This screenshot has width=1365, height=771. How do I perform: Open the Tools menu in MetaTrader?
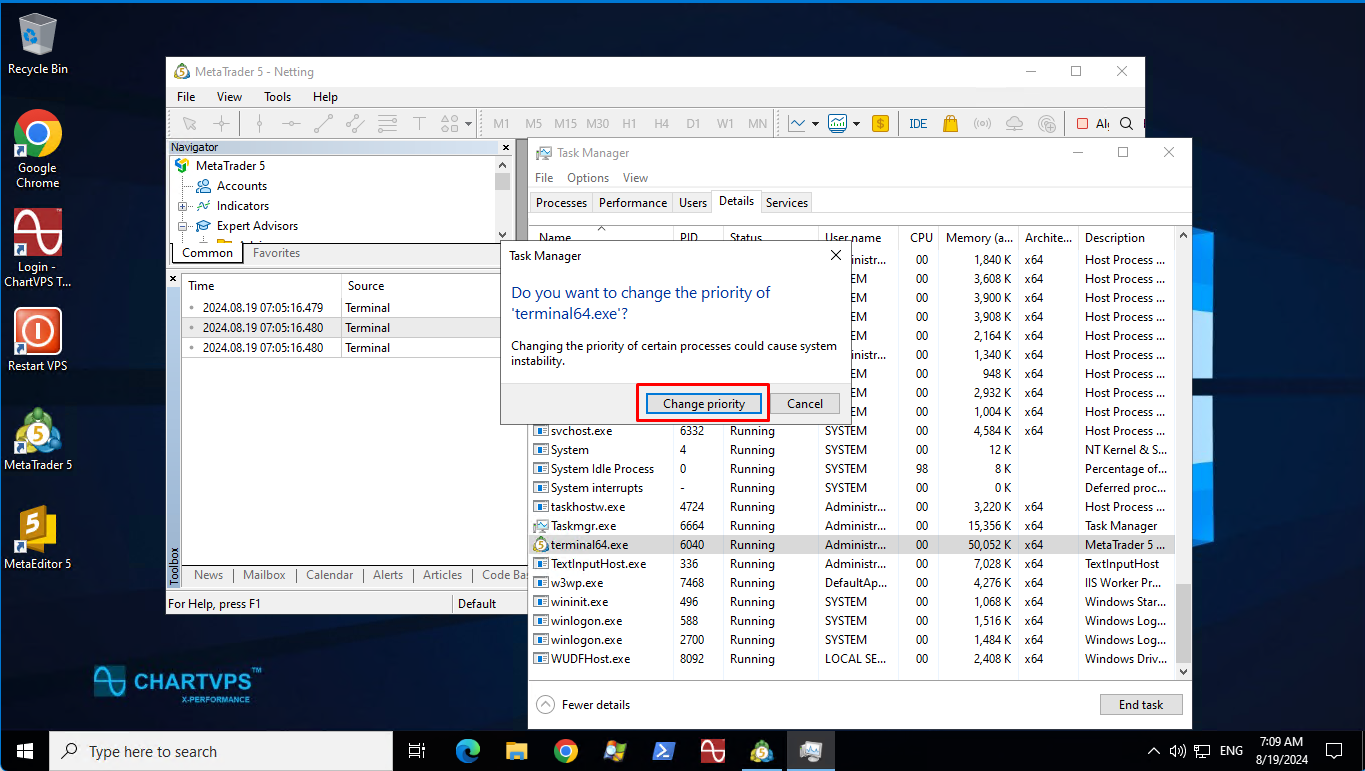tap(277, 97)
